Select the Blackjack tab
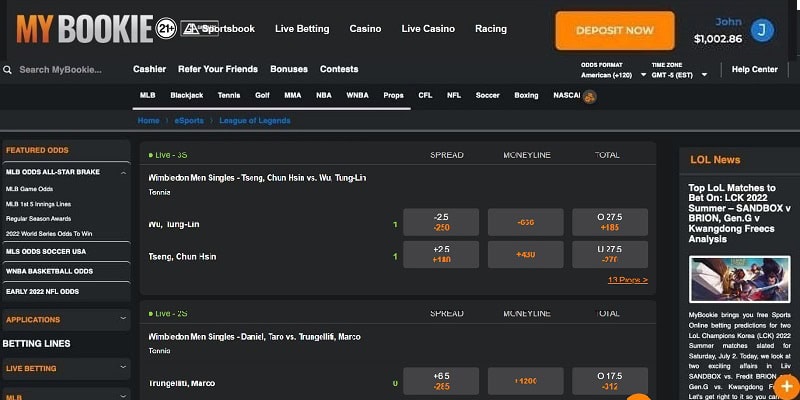Screen dimensions: 800x400 pyautogui.click(x=187, y=95)
